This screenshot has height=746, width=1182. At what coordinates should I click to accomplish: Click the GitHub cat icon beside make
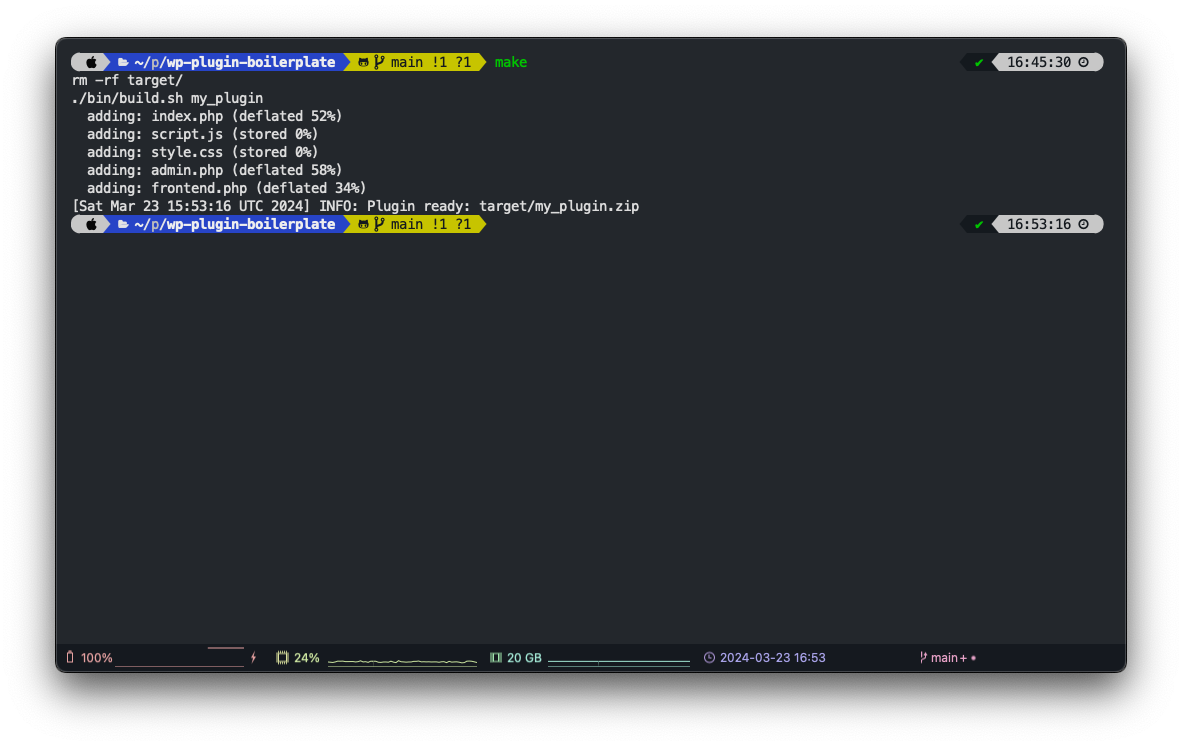[363, 63]
